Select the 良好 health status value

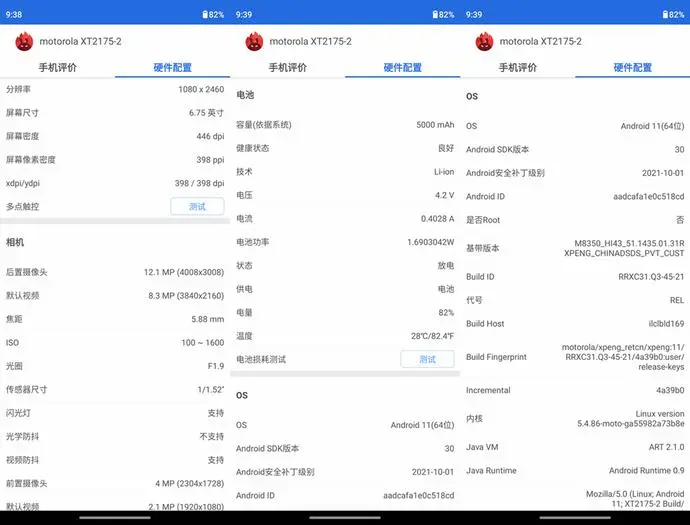[x=446, y=148]
